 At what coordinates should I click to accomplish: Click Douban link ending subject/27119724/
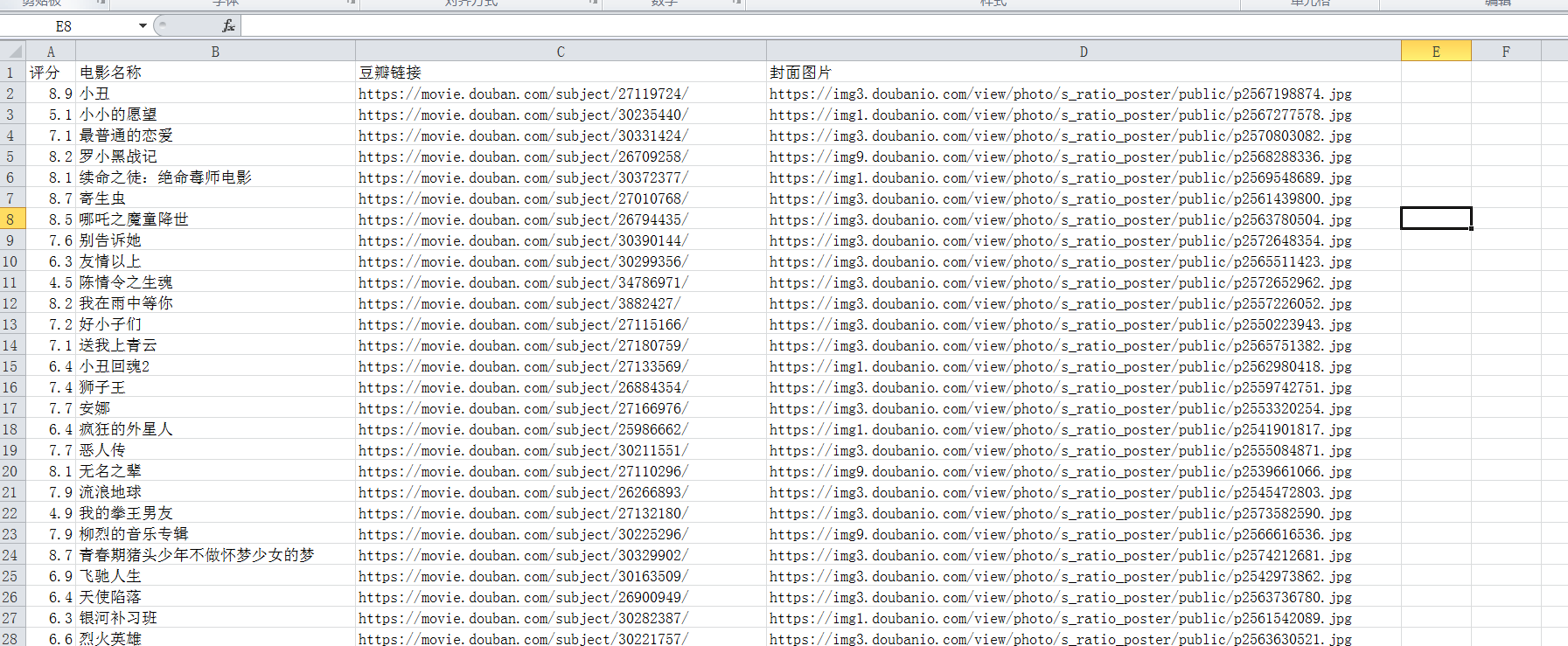coord(561,94)
